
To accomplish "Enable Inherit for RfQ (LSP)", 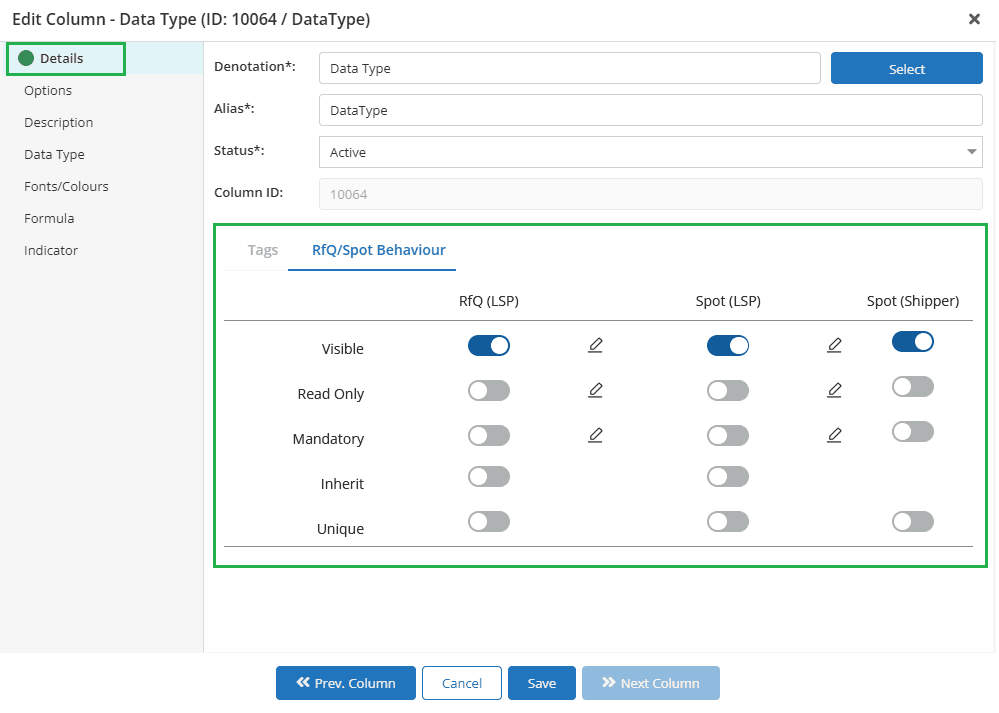I will pos(489,477).
